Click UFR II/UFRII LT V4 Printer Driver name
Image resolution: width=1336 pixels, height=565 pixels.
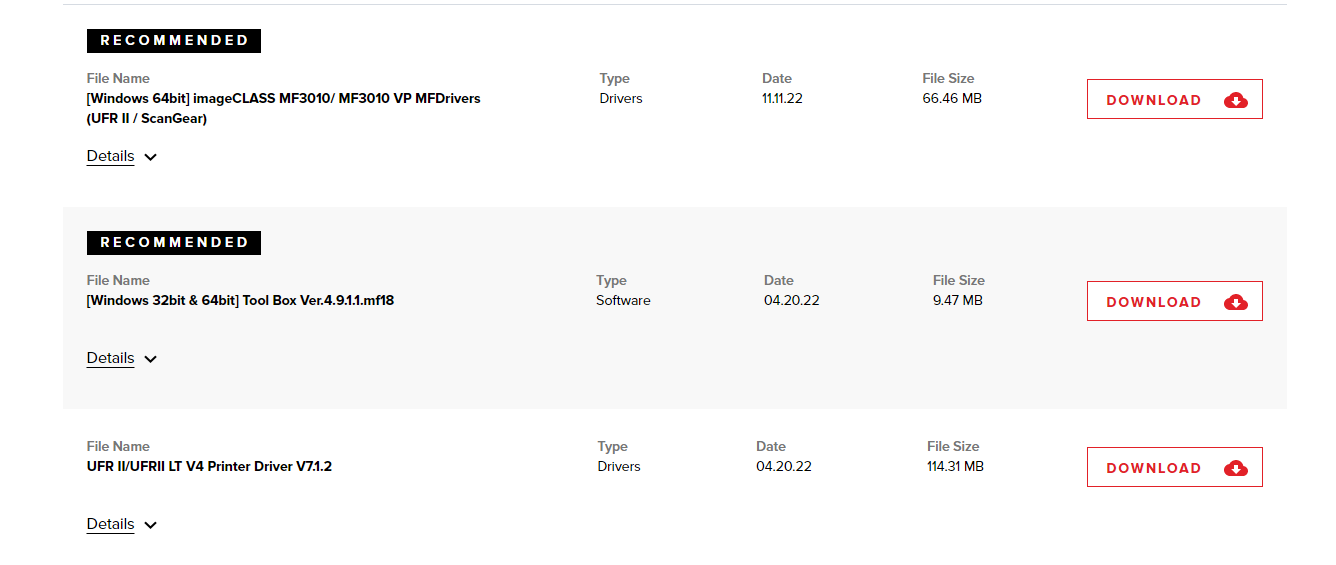(209, 466)
